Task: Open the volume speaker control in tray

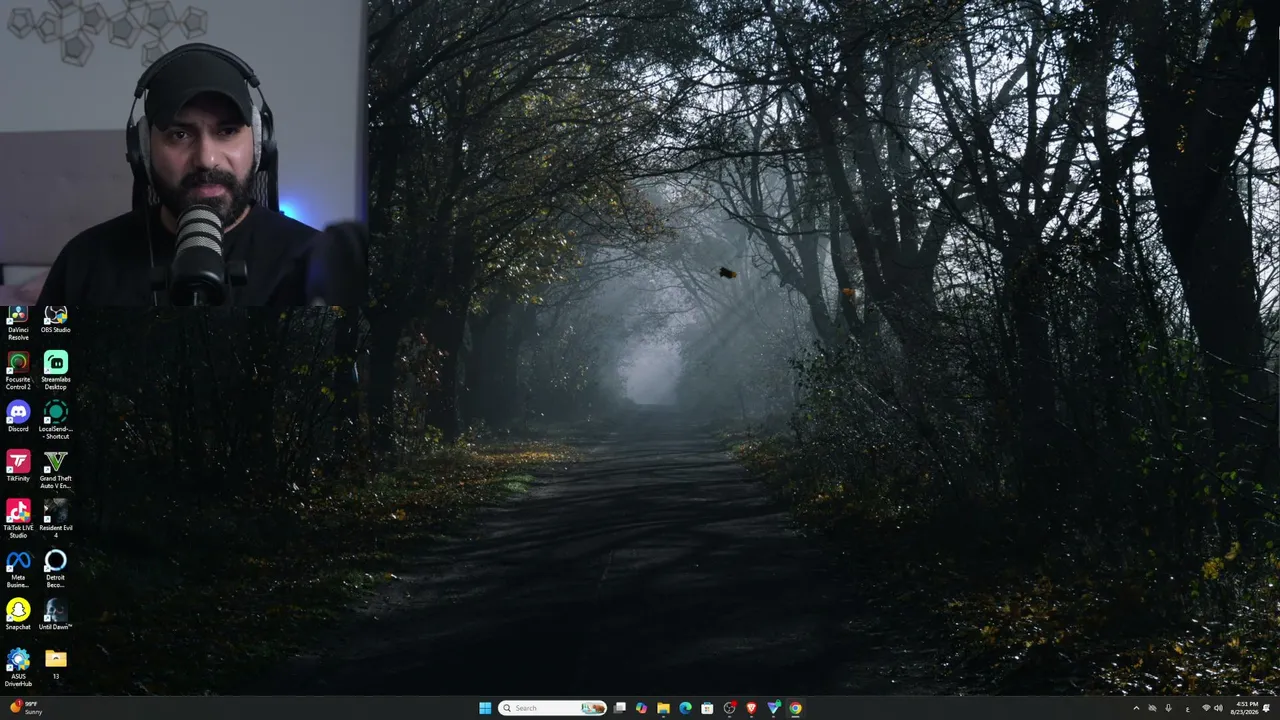Action: tap(1219, 708)
